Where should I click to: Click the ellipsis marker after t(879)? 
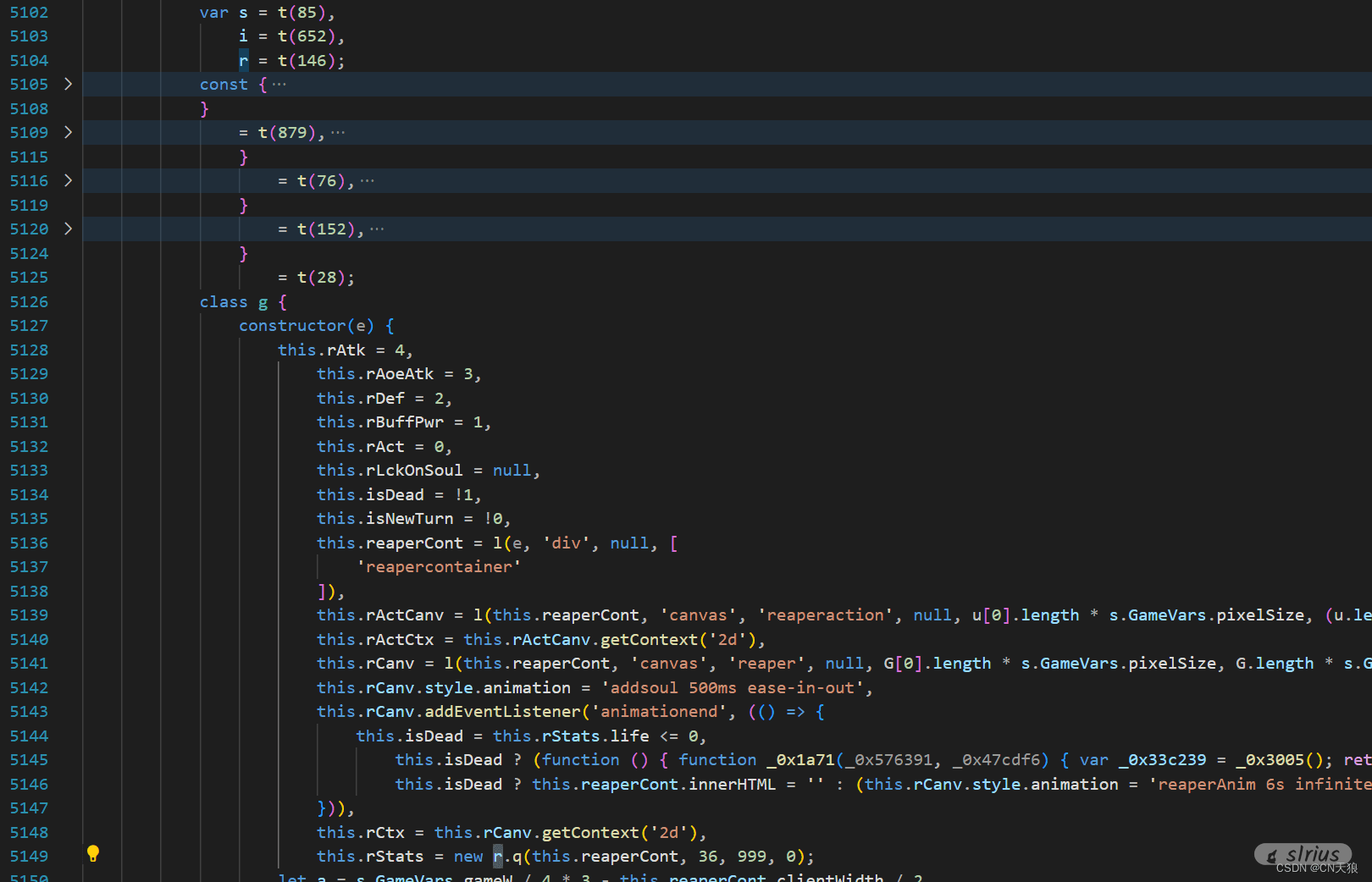[338, 133]
